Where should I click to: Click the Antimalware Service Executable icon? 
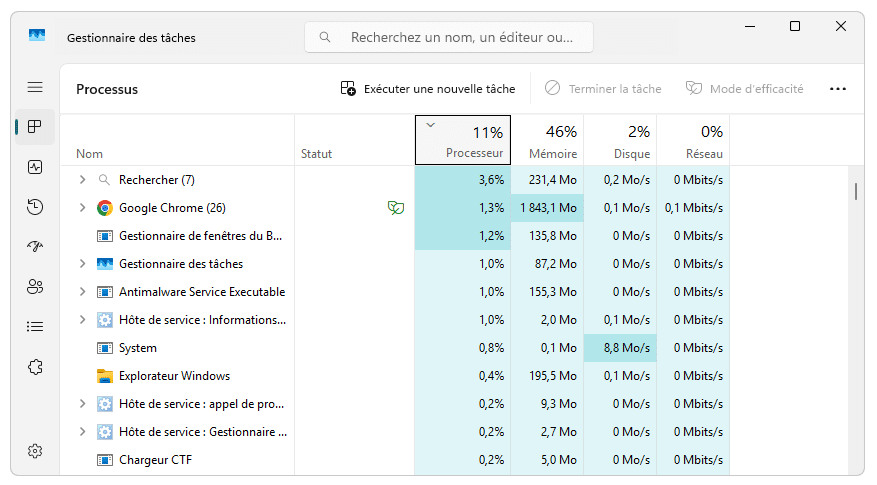[105, 292]
